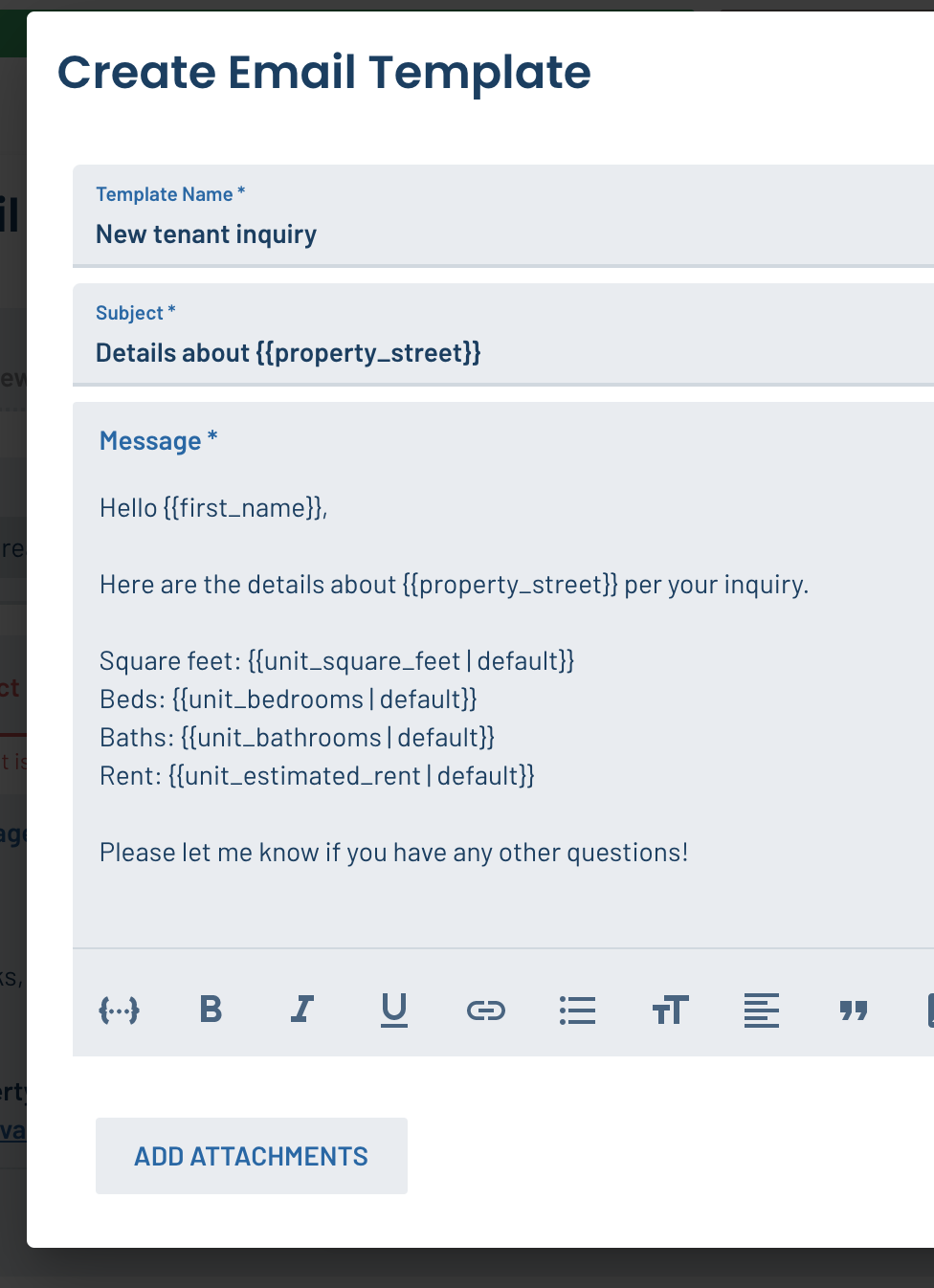This screenshot has height=1288, width=934.
Task: Click the 'Square feet:' line
Action: pyautogui.click(x=337, y=661)
